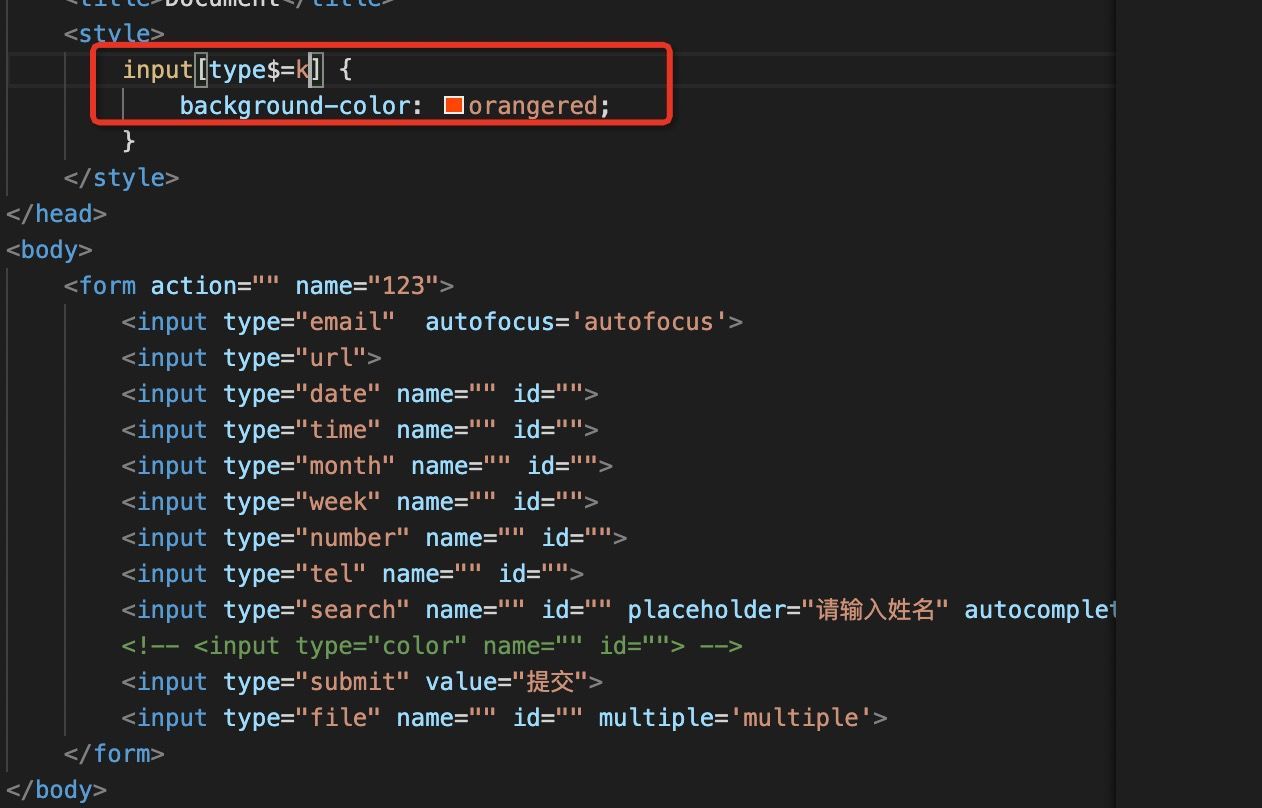The width and height of the screenshot is (1262, 808).
Task: Click the 'autocomplete' attribute on the search input
Action: point(1039,609)
